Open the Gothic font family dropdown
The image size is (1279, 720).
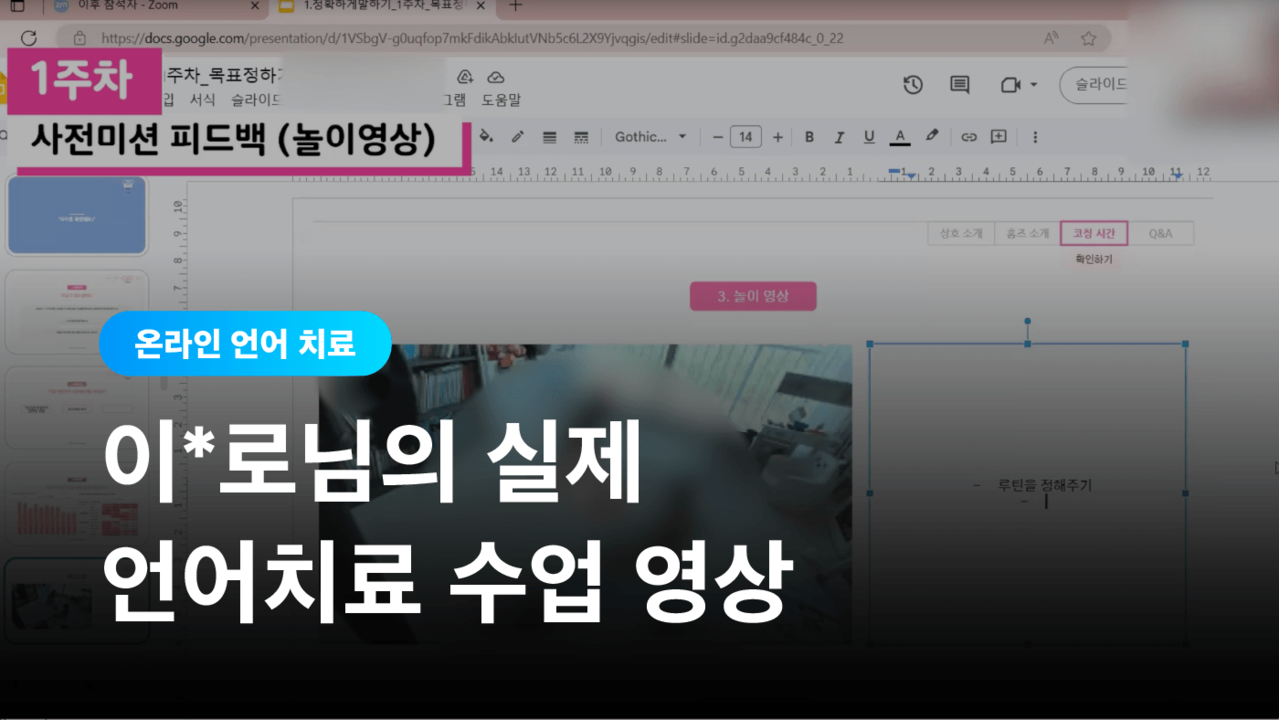click(x=651, y=137)
